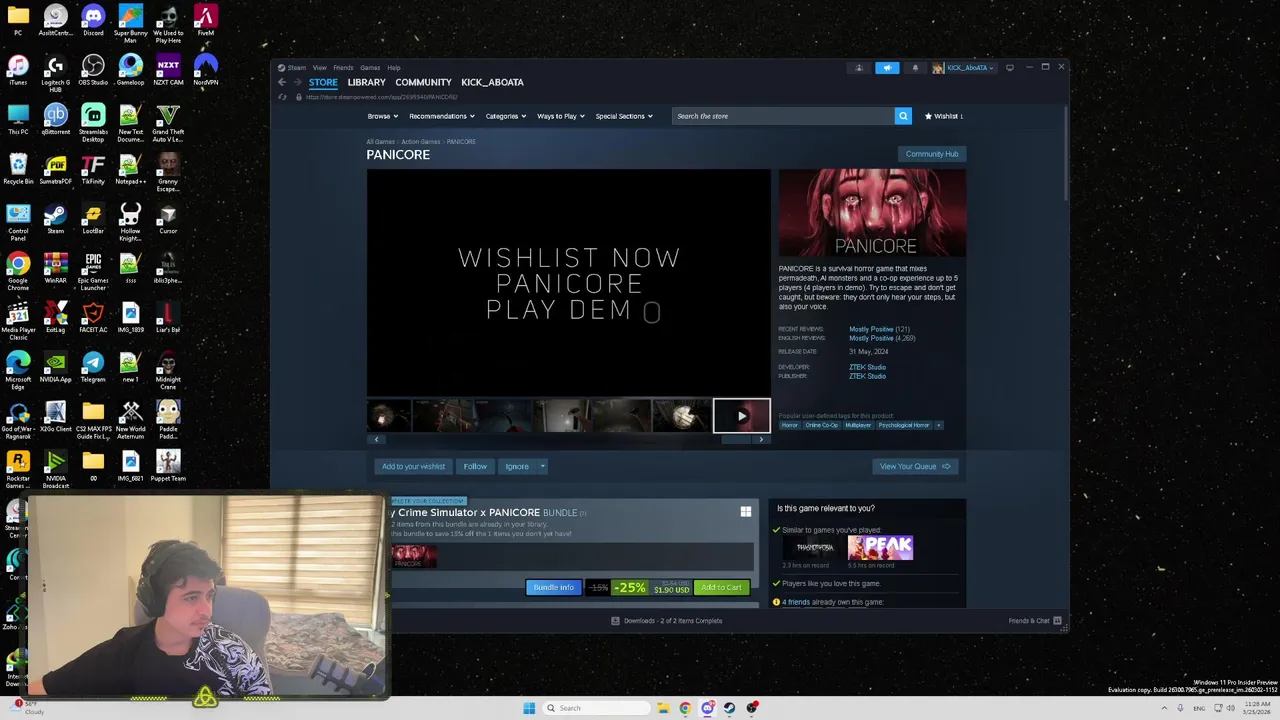Expand tags with the plus button
Image resolution: width=1280 pixels, height=720 pixels.
click(939, 425)
